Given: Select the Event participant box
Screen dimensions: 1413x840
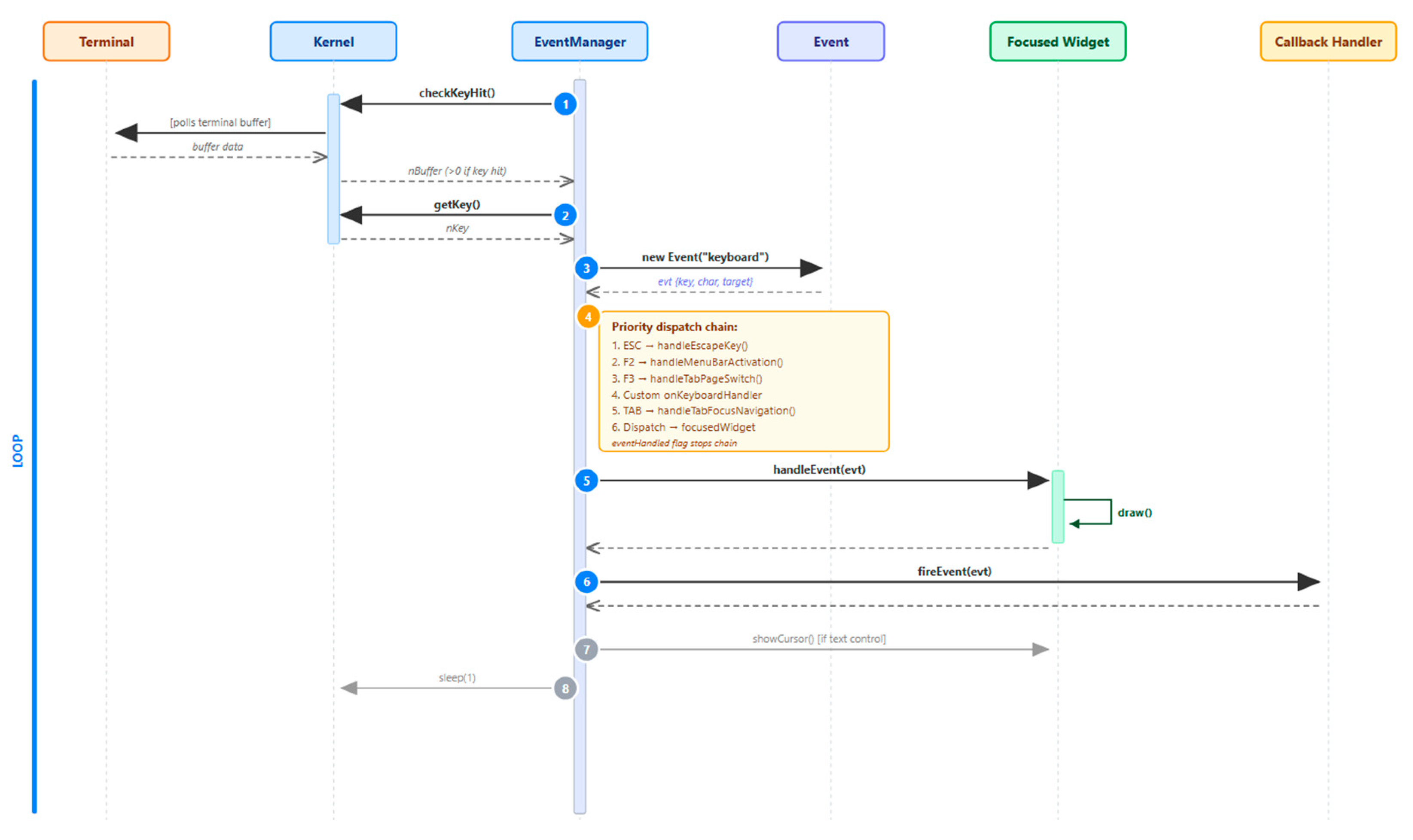Looking at the screenshot, I should tap(830, 41).
